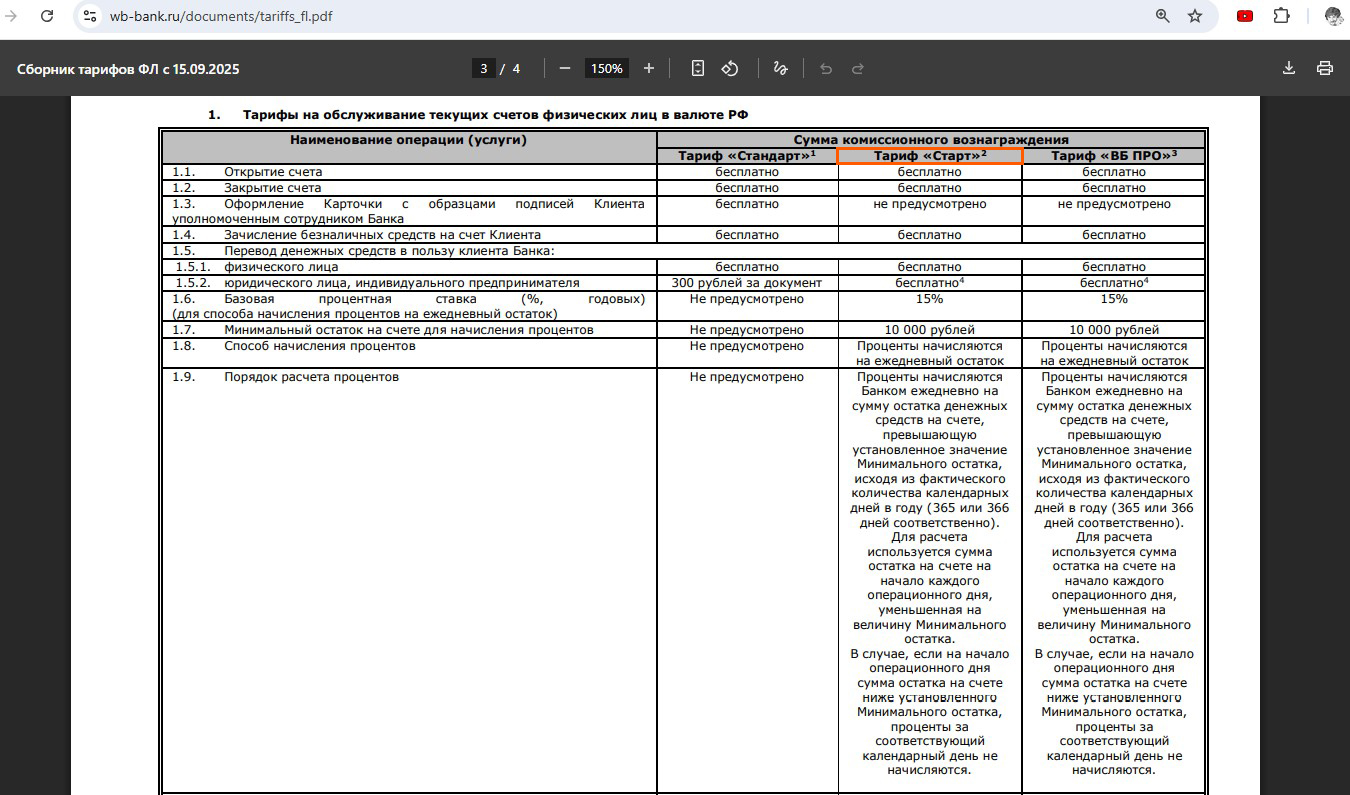1350x795 pixels.
Task: Reload the page with the refresh button
Action: coord(46,16)
